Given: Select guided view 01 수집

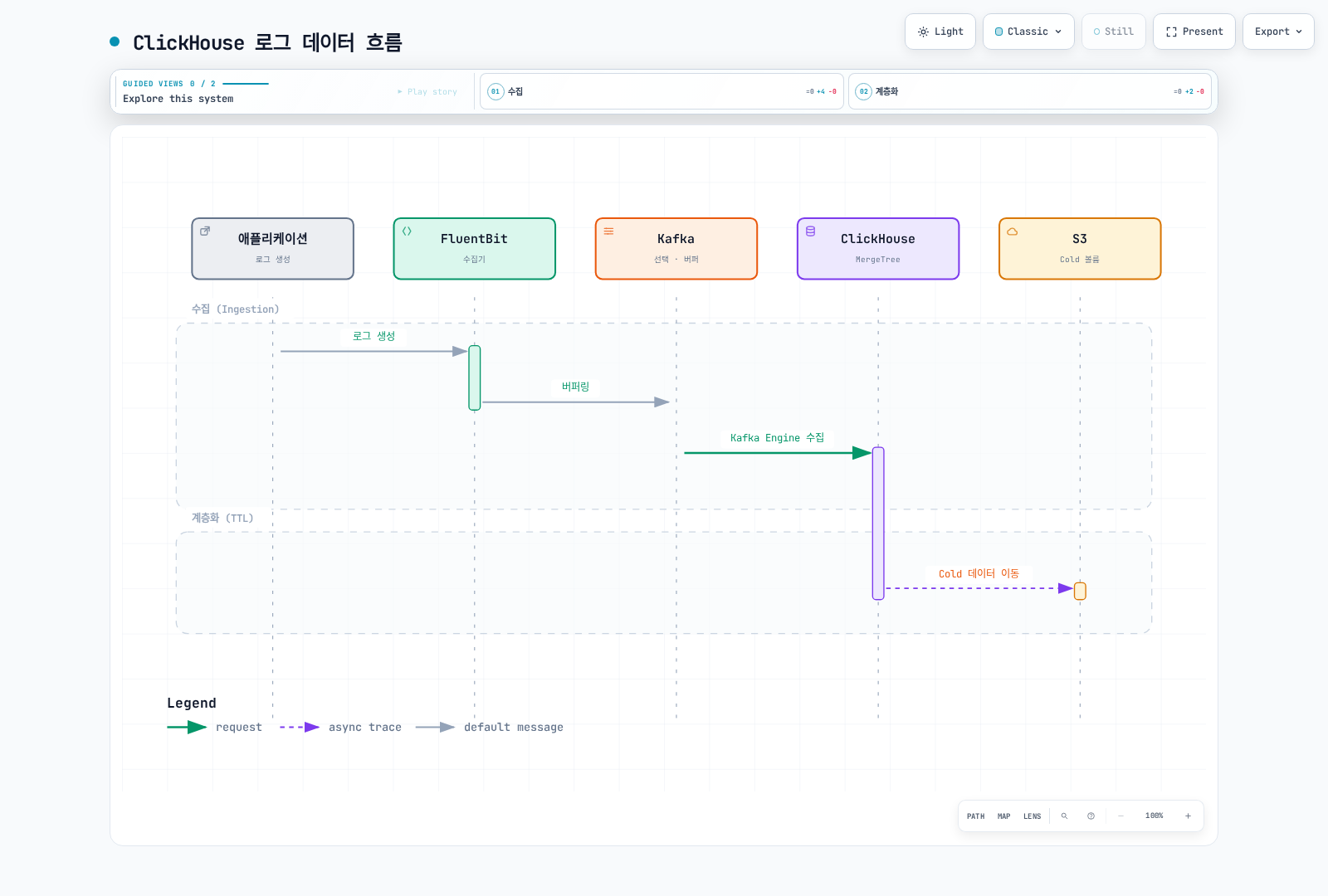Looking at the screenshot, I should [662, 91].
